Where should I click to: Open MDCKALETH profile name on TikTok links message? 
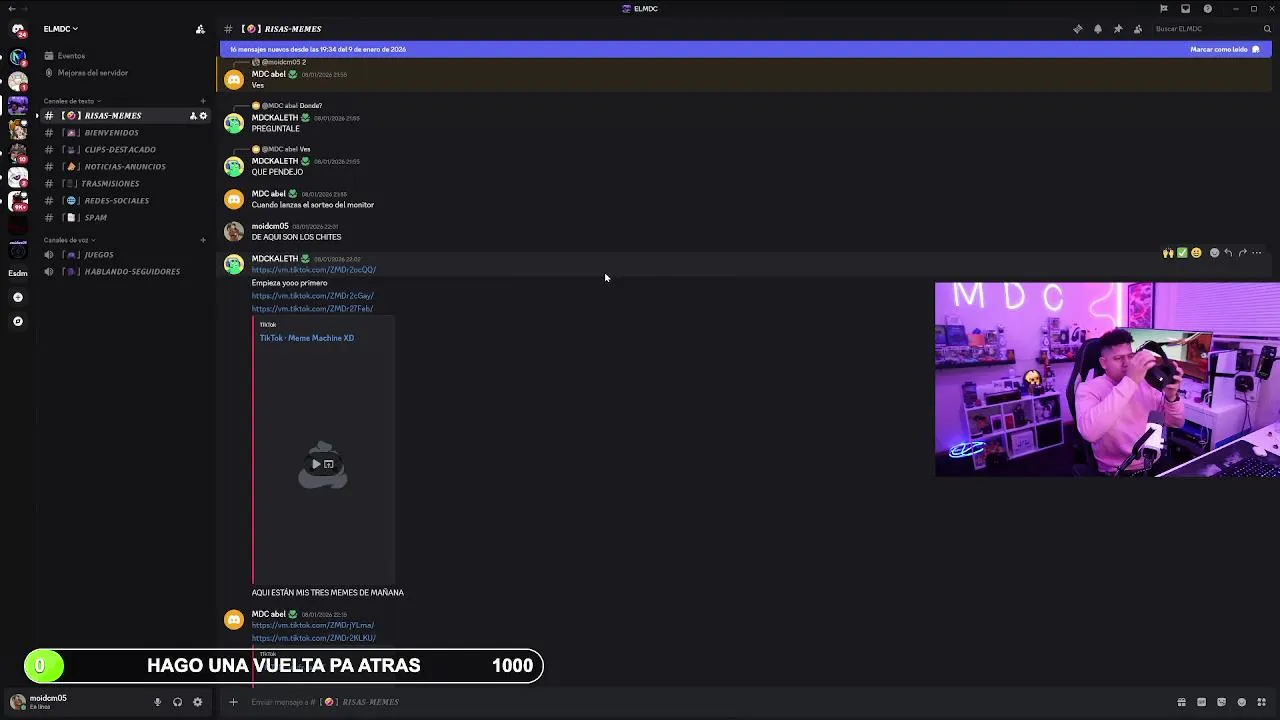click(x=274, y=259)
